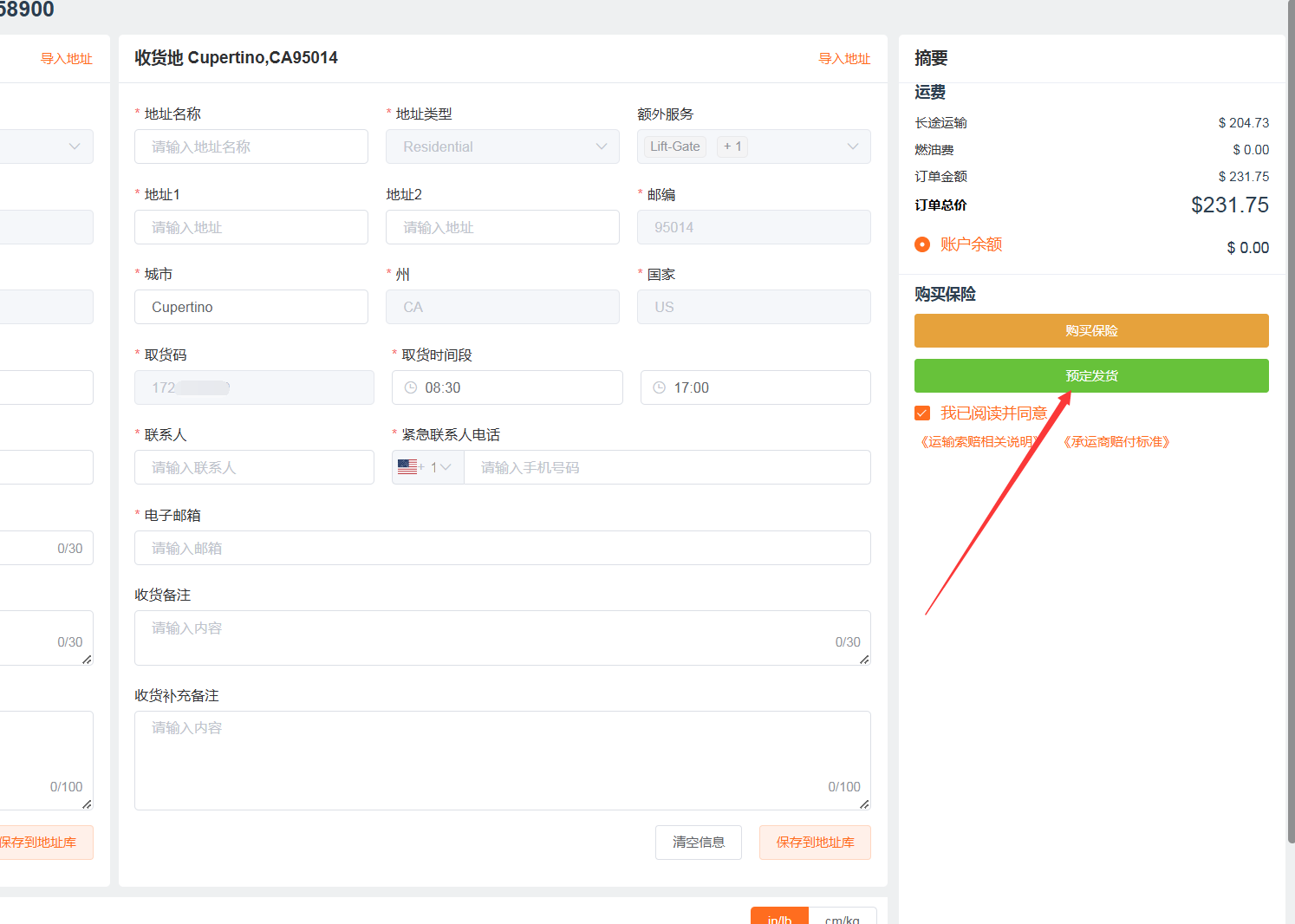
Task: Click the 地址2 input field
Action: 503,227
